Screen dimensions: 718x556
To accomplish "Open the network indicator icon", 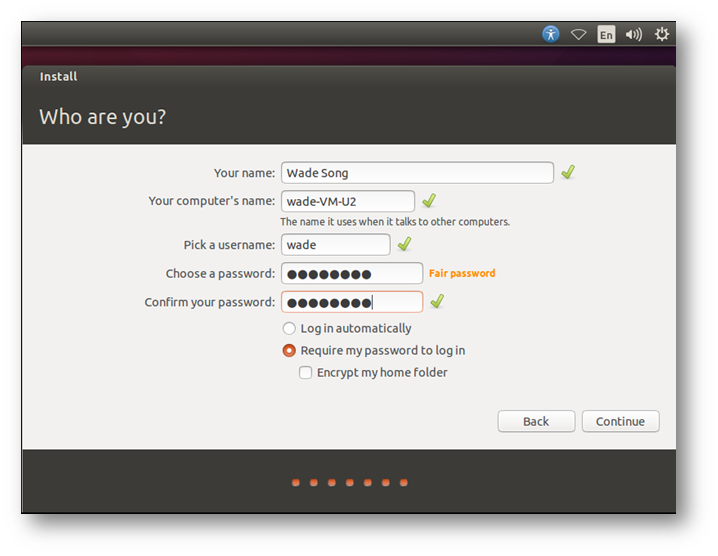I will click(578, 34).
